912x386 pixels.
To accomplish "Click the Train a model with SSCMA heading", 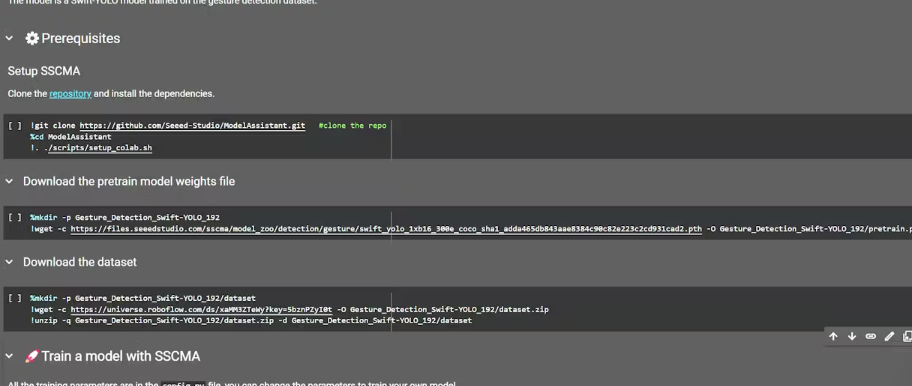I will click(120, 356).
